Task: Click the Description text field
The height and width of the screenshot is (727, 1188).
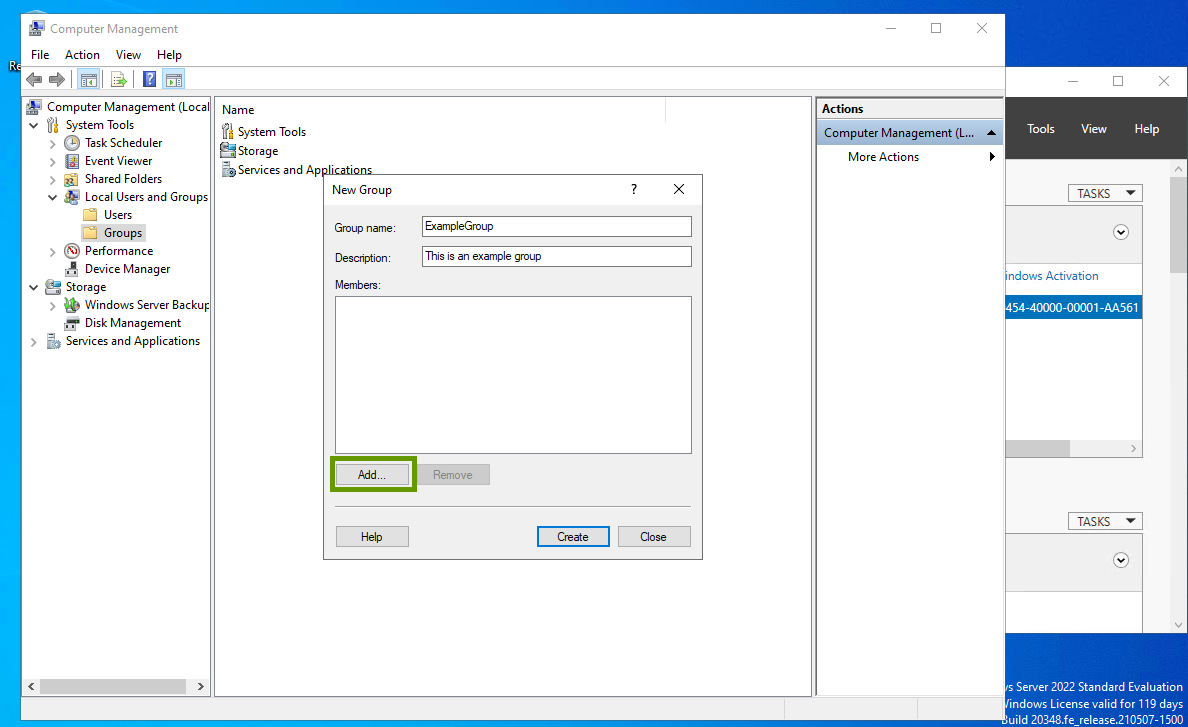Action: click(x=556, y=257)
